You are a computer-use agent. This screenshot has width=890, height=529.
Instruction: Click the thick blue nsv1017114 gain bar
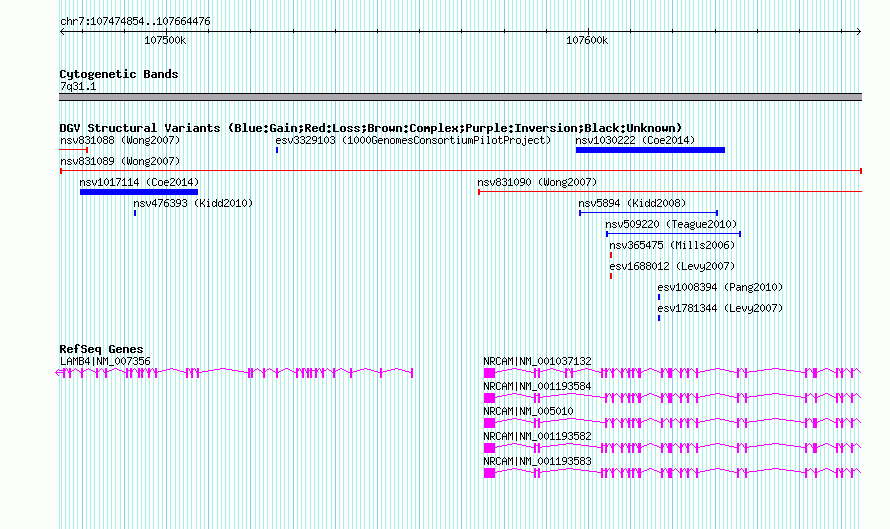point(139,192)
